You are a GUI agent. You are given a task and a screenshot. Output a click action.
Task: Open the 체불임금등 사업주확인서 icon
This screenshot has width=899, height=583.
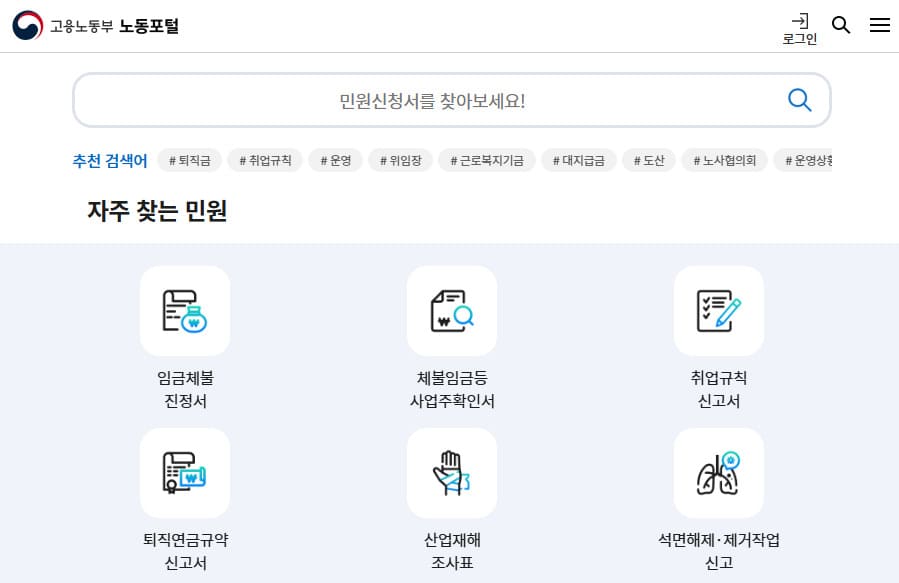[451, 310]
